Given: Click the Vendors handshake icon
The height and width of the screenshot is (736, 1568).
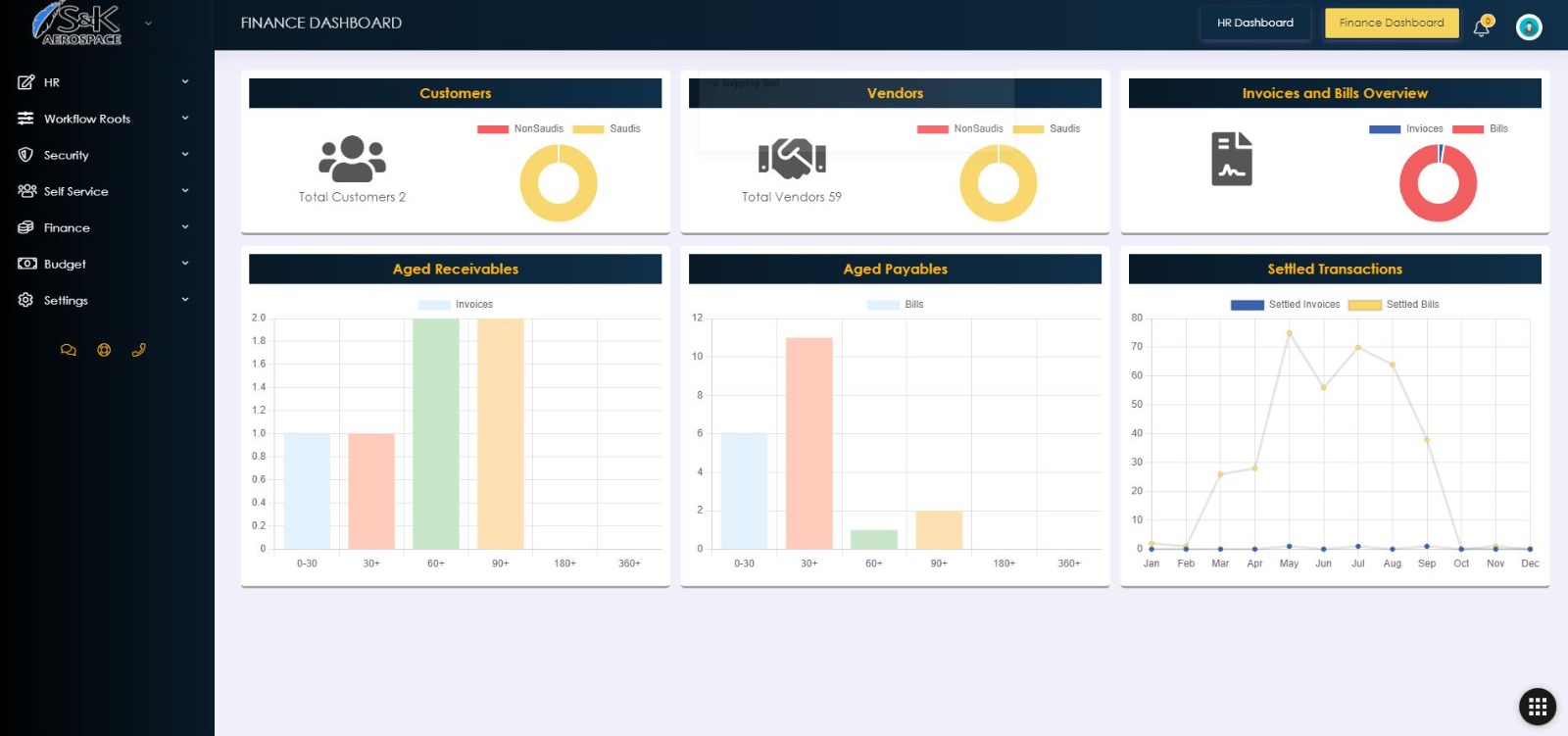Looking at the screenshot, I should click(x=792, y=159).
